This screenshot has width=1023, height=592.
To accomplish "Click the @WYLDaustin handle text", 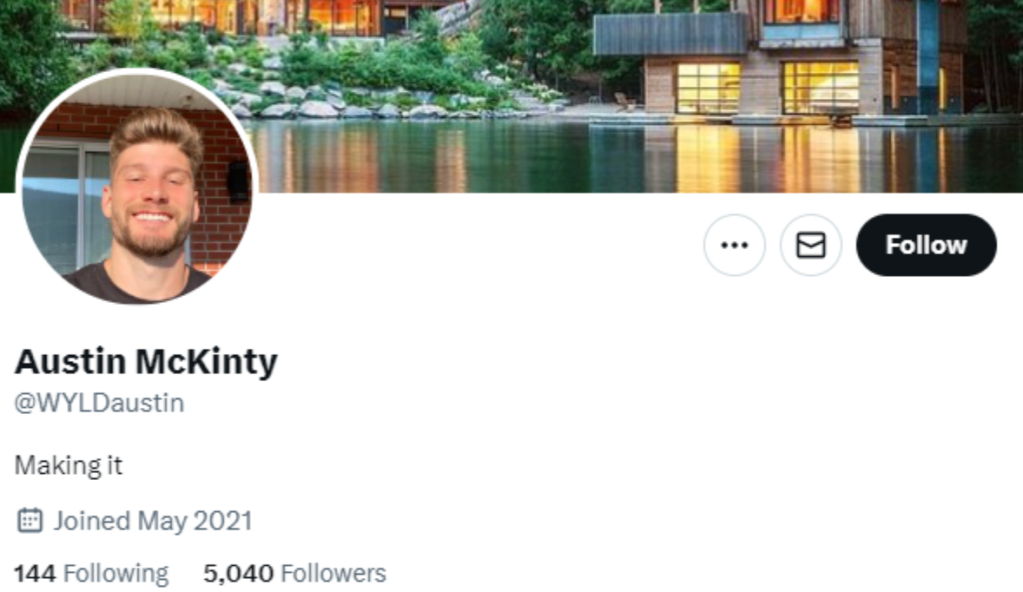I will point(99,403).
